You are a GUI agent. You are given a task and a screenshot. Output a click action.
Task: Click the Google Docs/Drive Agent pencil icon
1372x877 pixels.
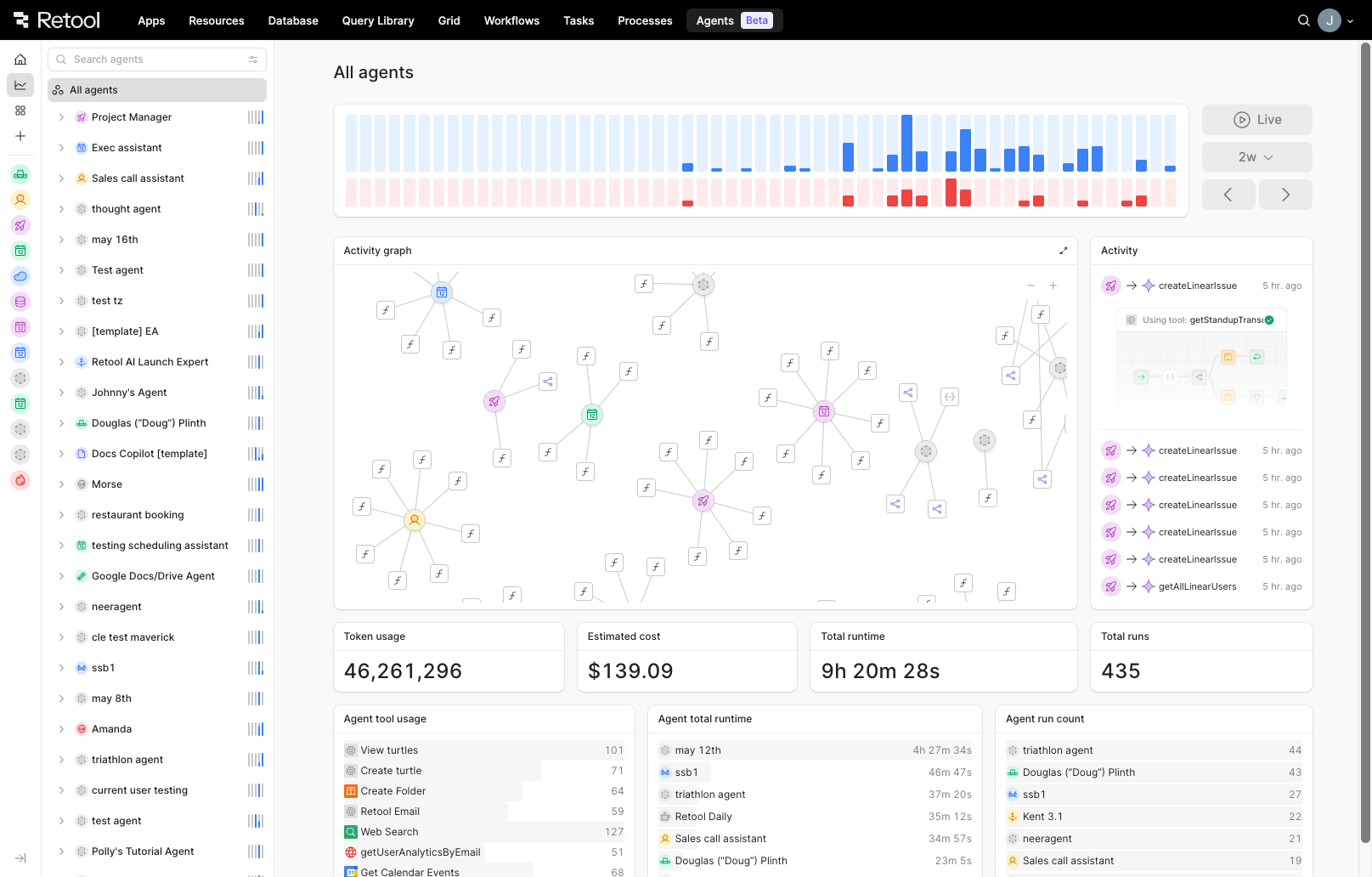[82, 576]
